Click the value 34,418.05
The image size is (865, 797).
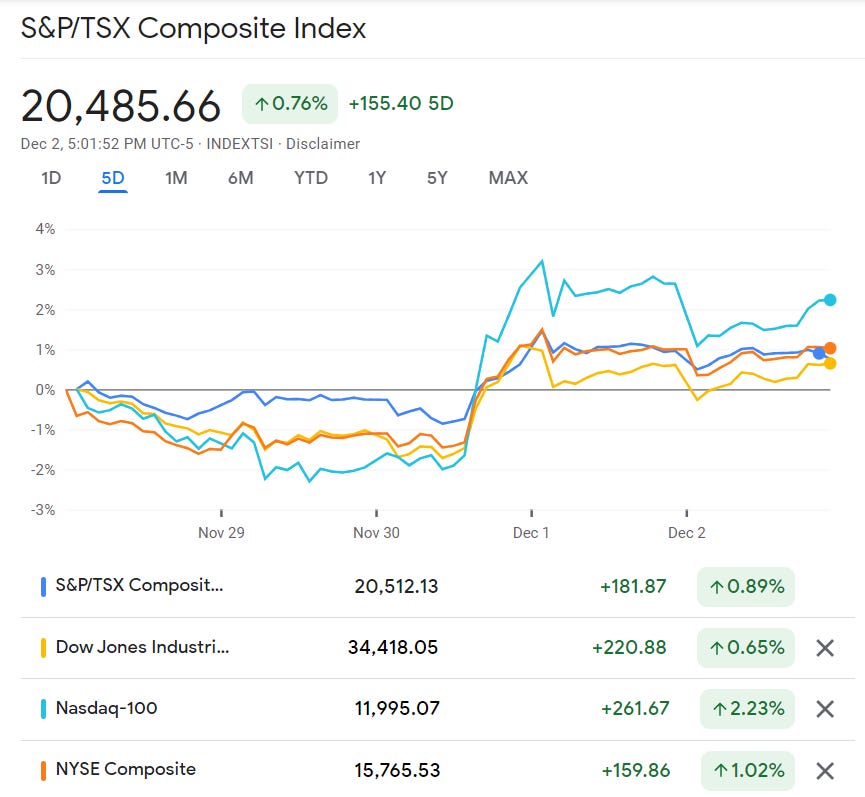point(393,648)
